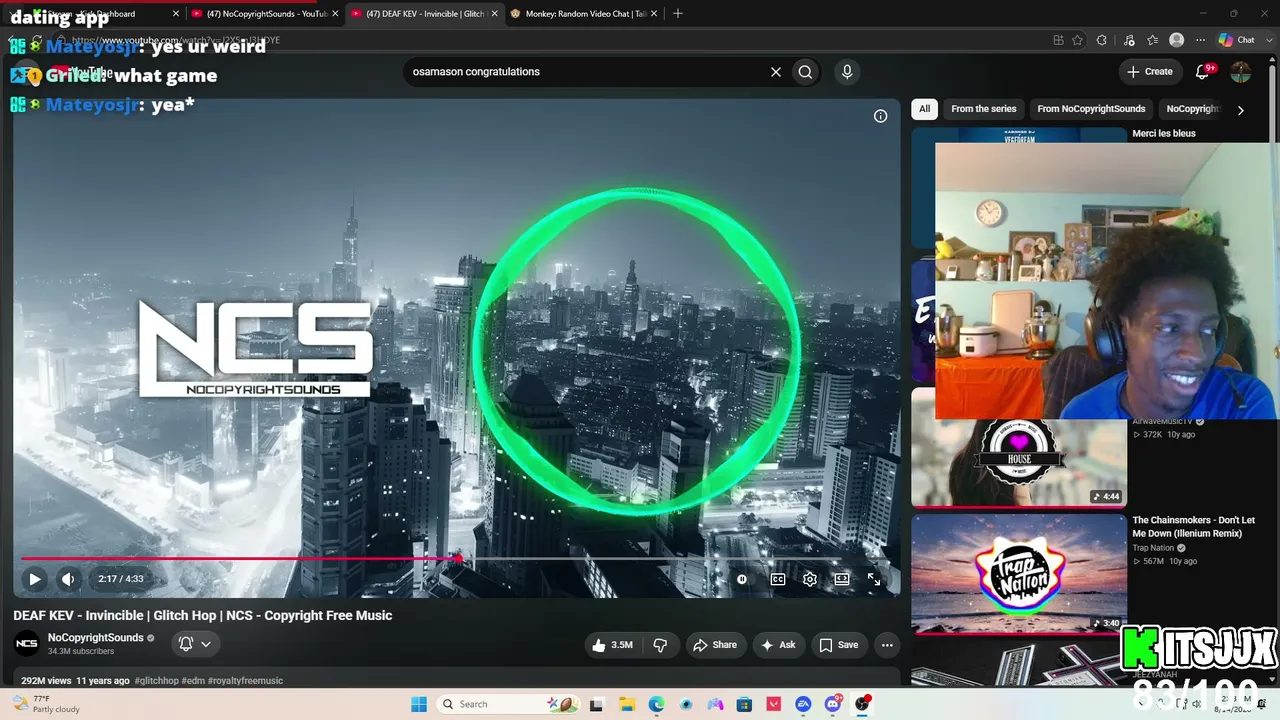Open House music video thumbnail
1280x720 pixels.
pos(1018,448)
